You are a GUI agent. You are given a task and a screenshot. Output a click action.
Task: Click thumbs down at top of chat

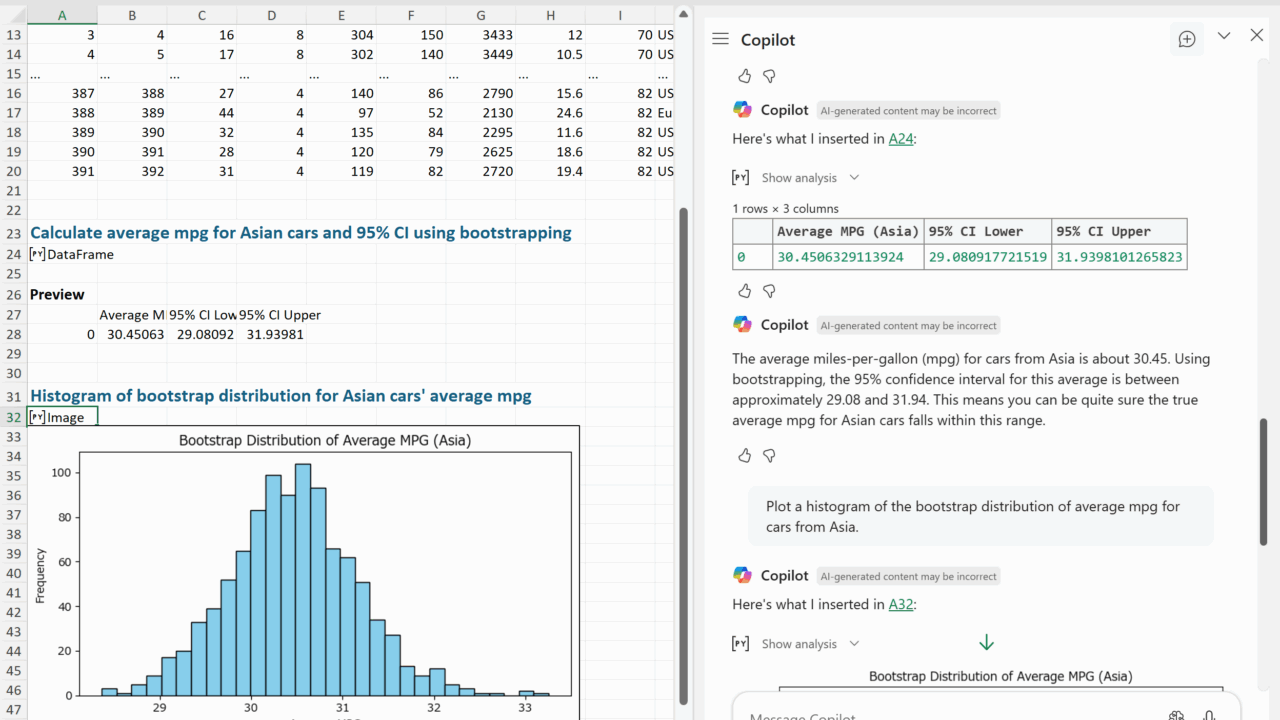tap(769, 76)
